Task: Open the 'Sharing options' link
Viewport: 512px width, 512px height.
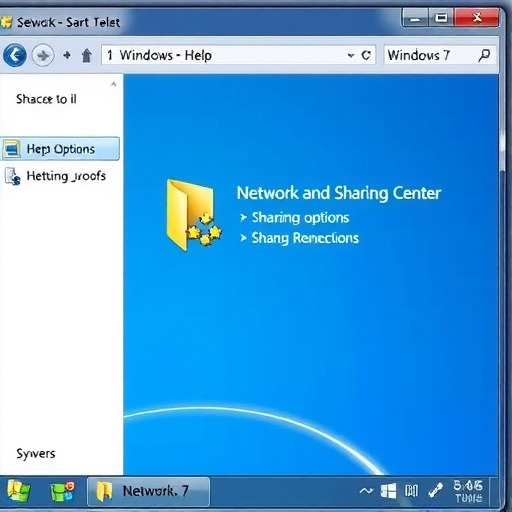Action: tap(300, 218)
